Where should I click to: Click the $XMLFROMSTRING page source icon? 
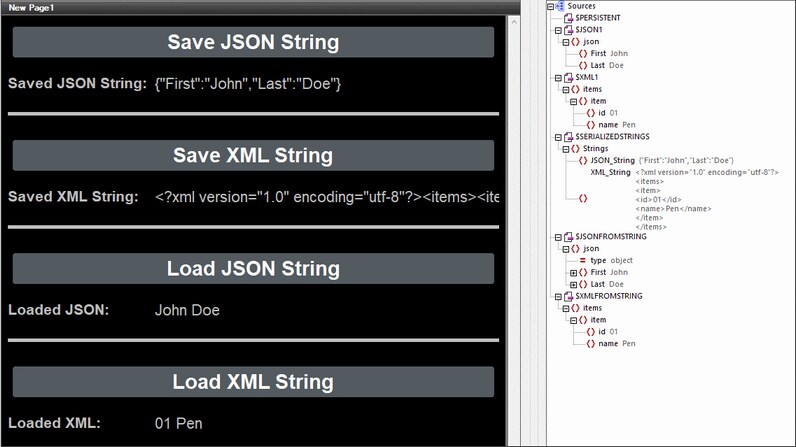point(568,297)
